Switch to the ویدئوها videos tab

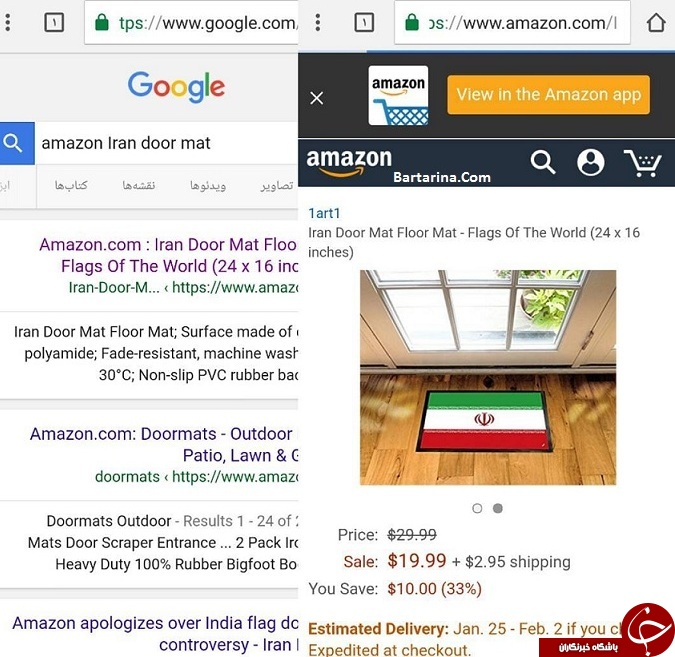(x=208, y=186)
